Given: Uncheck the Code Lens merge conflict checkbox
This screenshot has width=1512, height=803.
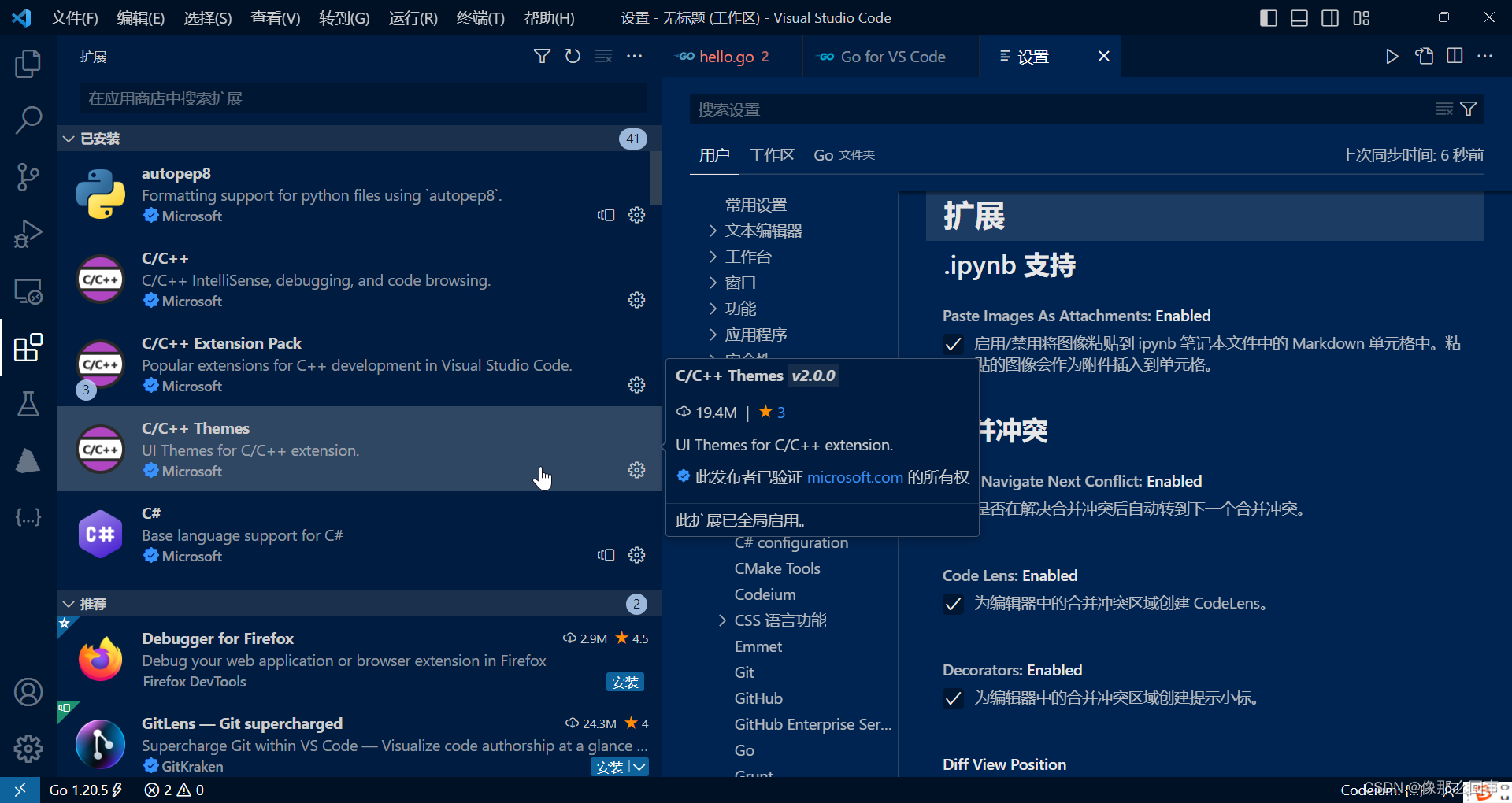Looking at the screenshot, I should [953, 604].
